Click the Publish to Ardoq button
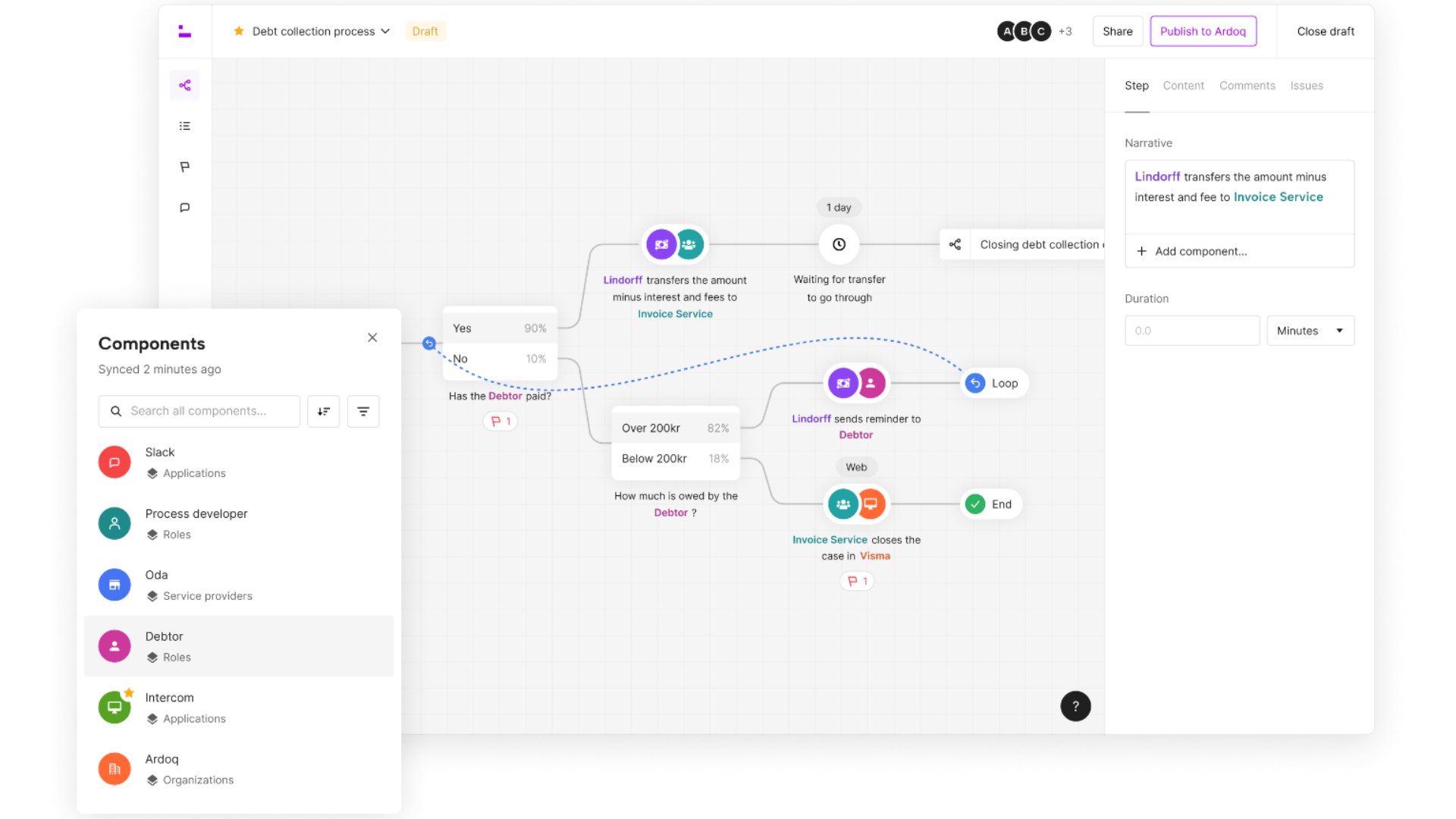 (x=1203, y=31)
